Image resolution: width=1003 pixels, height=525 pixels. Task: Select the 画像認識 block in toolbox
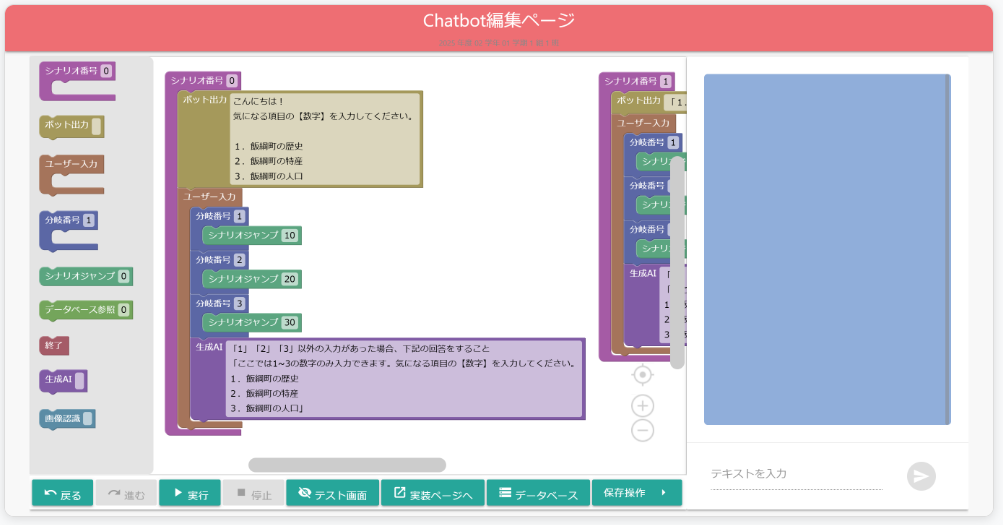67,419
